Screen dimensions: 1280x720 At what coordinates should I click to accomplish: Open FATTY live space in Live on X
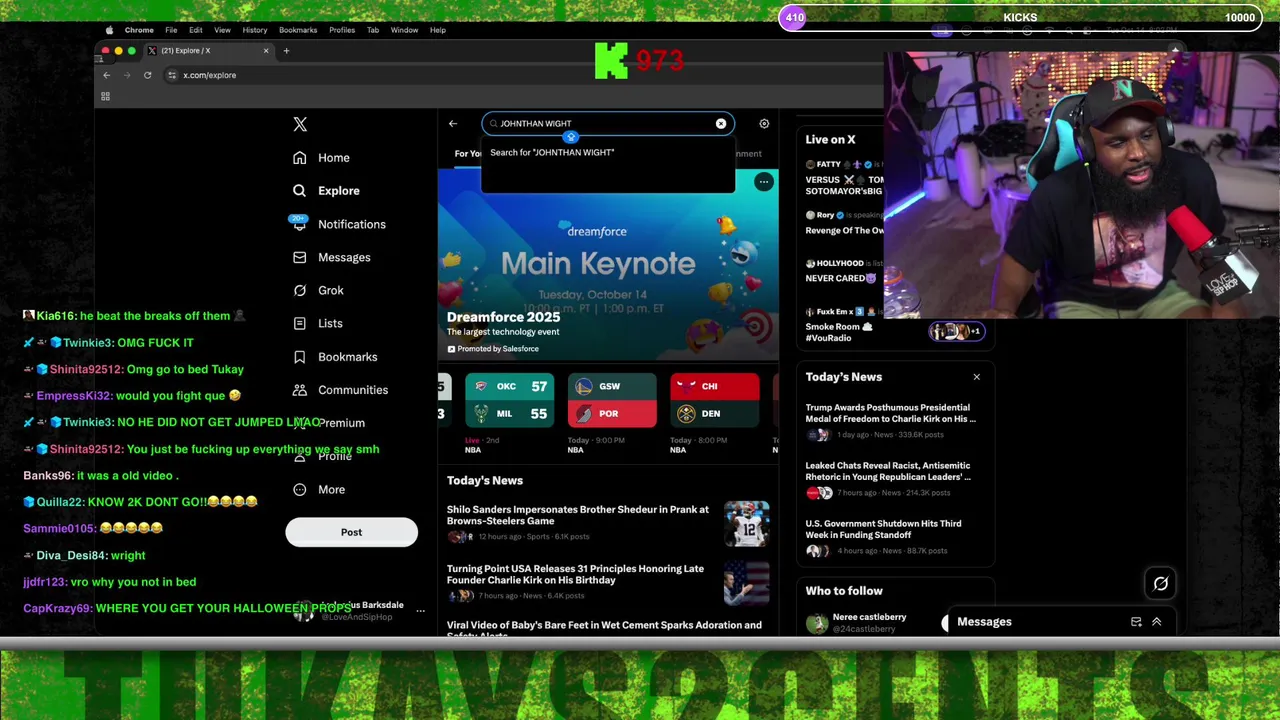pyautogui.click(x=845, y=177)
